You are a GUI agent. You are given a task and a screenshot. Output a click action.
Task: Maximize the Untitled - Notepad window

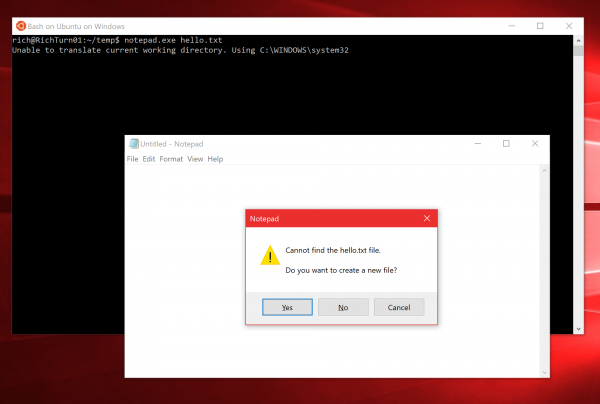[506, 143]
